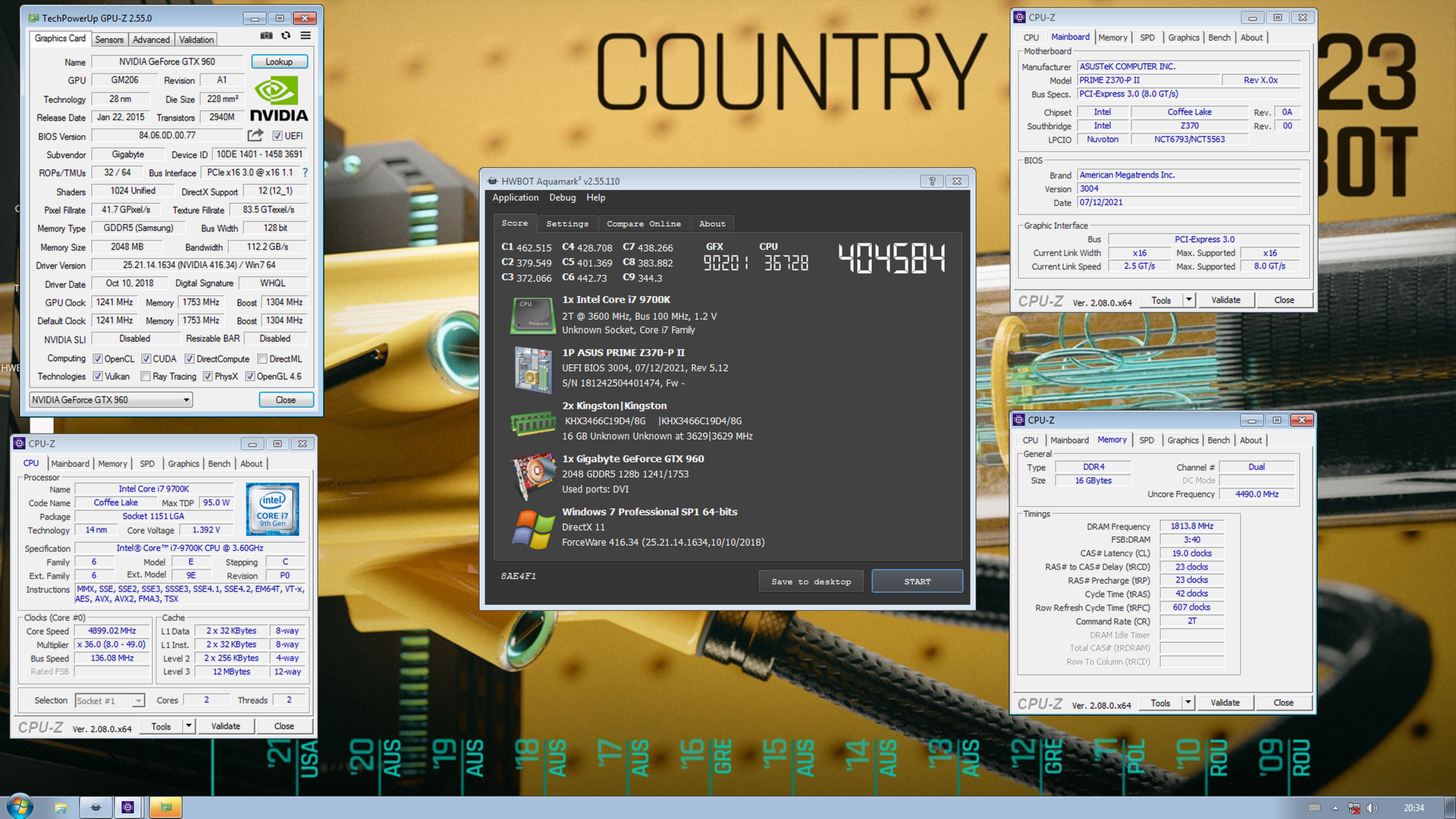Click the GPU-Z refresh icon
This screenshot has height=819, width=1456.
286,36
